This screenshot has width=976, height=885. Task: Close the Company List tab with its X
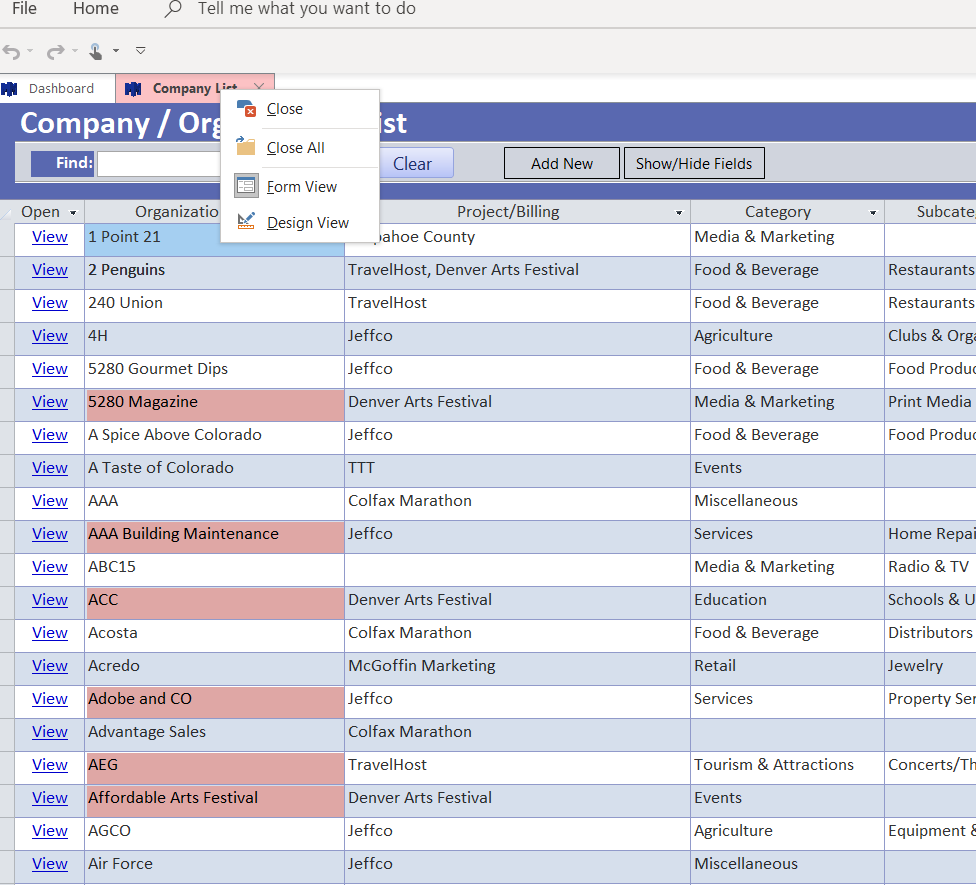tap(260, 87)
